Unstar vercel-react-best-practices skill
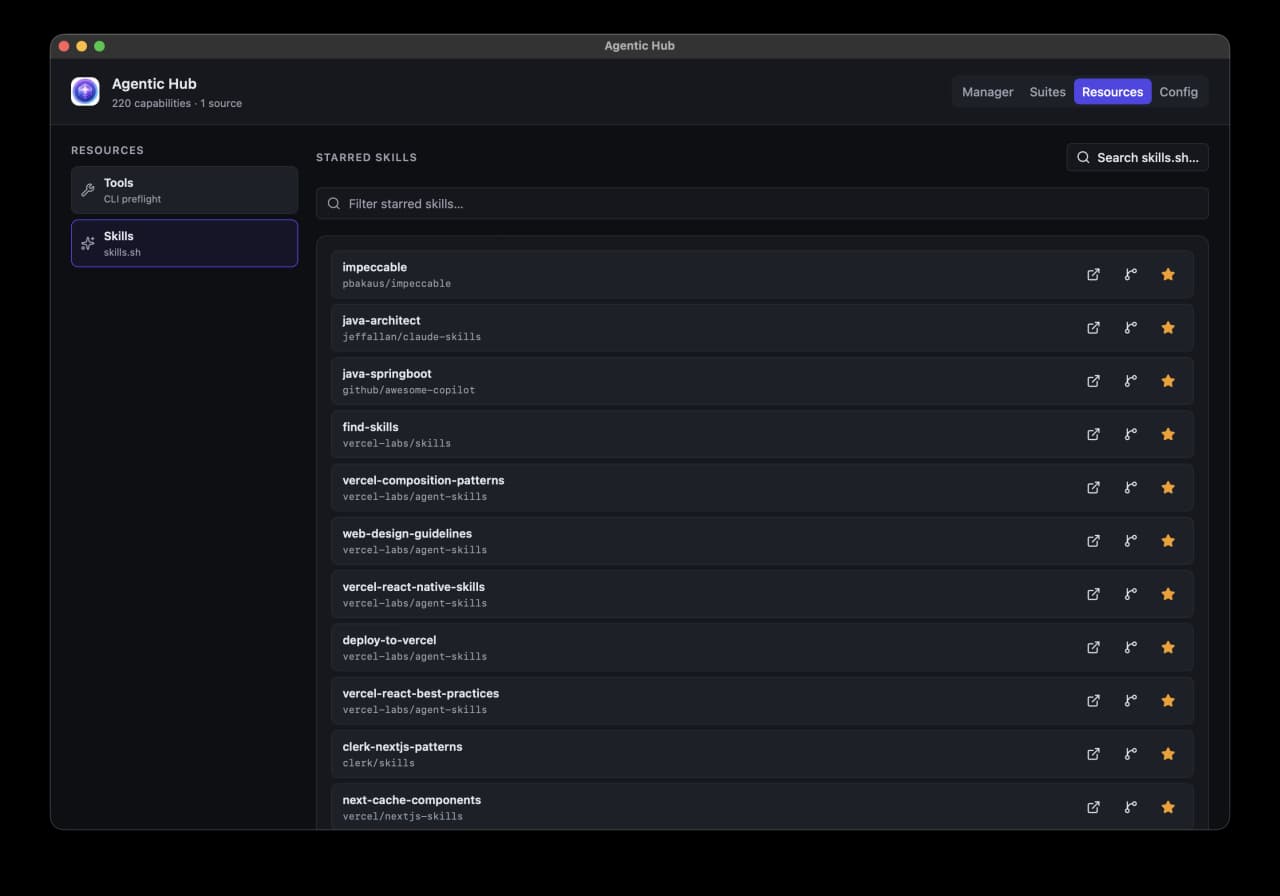1280x896 pixels. (1168, 701)
